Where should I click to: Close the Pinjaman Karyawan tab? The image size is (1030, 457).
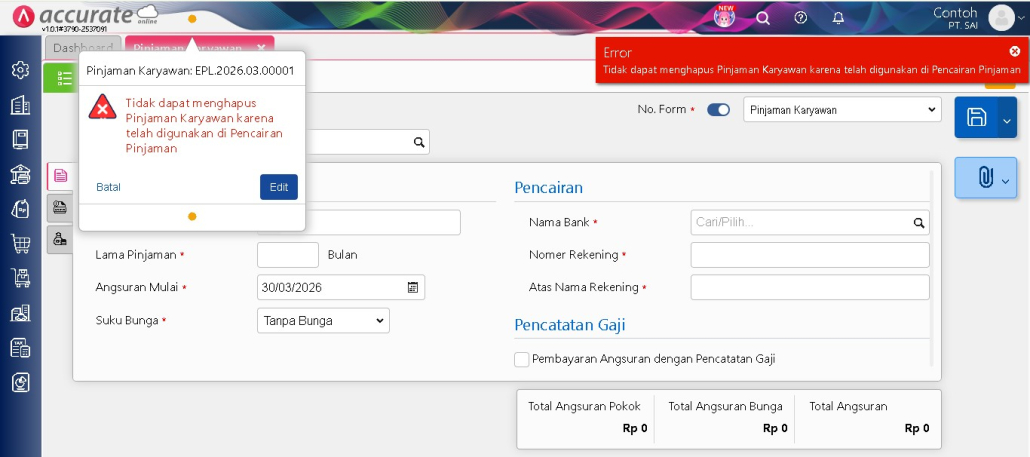[x=260, y=48]
